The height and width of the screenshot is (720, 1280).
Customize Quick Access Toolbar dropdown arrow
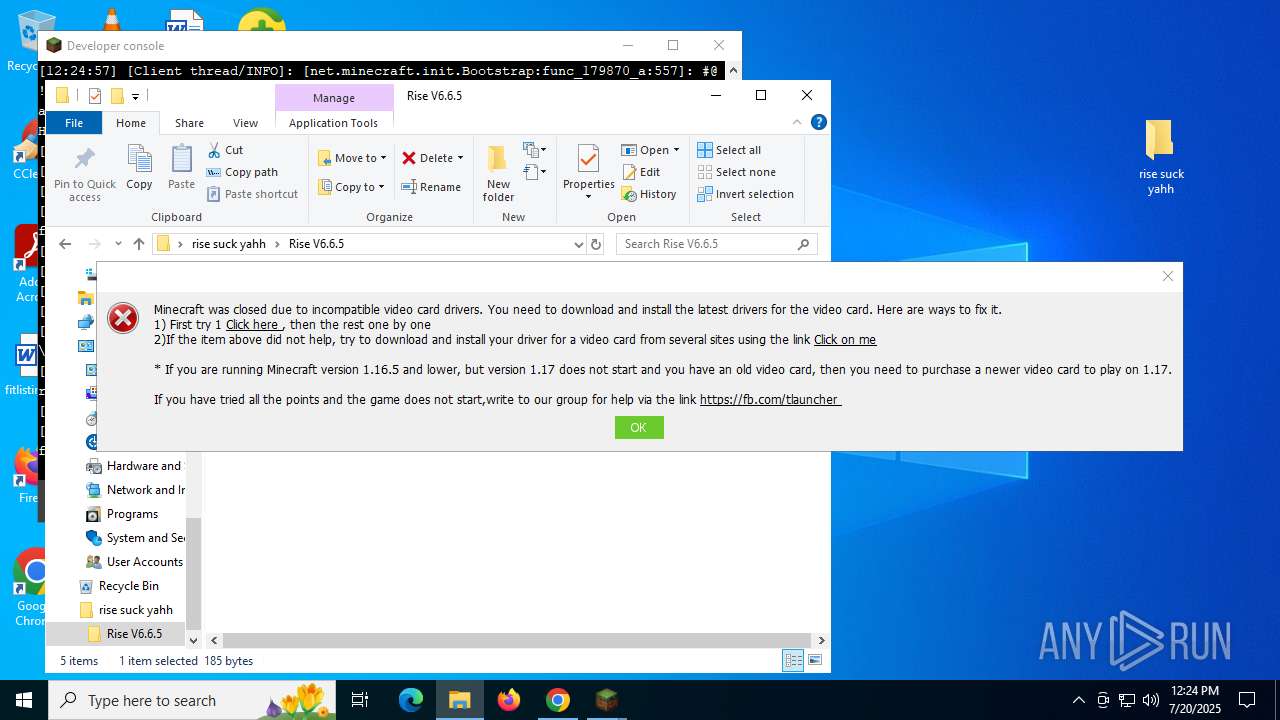135,96
